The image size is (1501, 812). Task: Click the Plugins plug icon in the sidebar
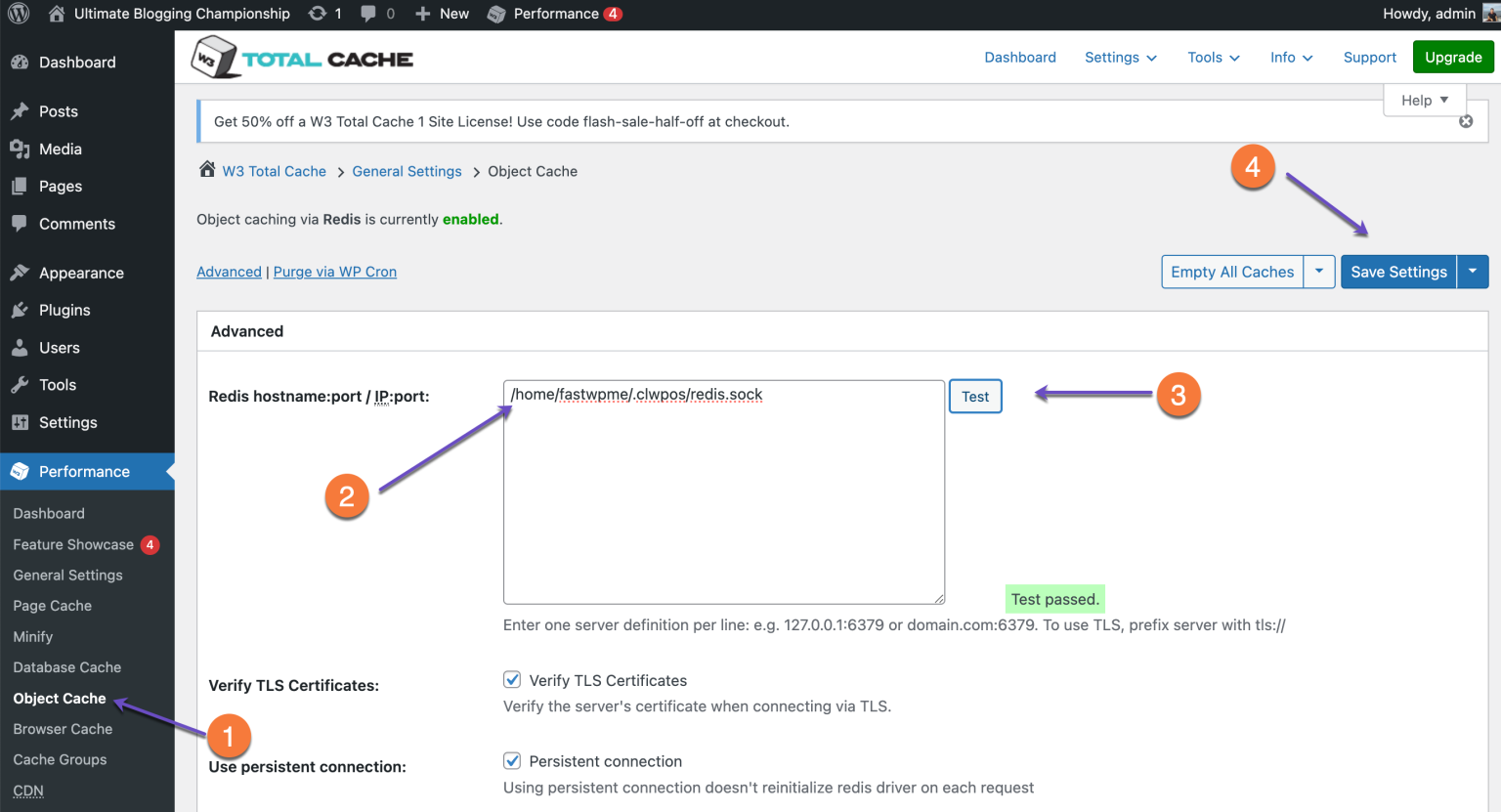pos(21,310)
